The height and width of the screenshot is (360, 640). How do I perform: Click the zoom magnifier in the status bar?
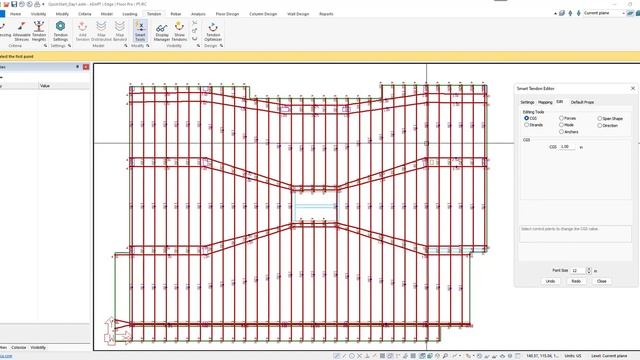[445, 356]
